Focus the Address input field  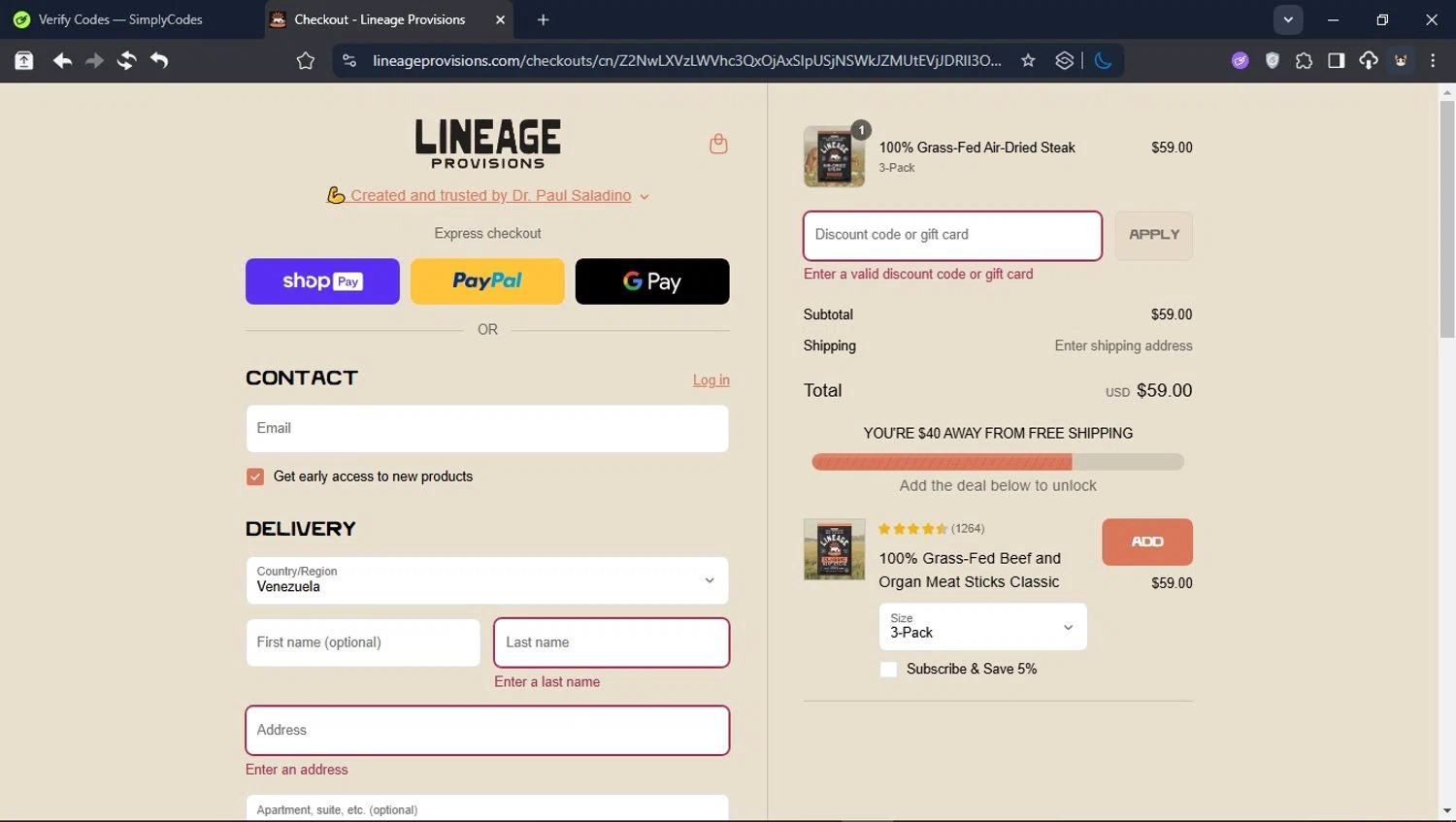click(487, 730)
